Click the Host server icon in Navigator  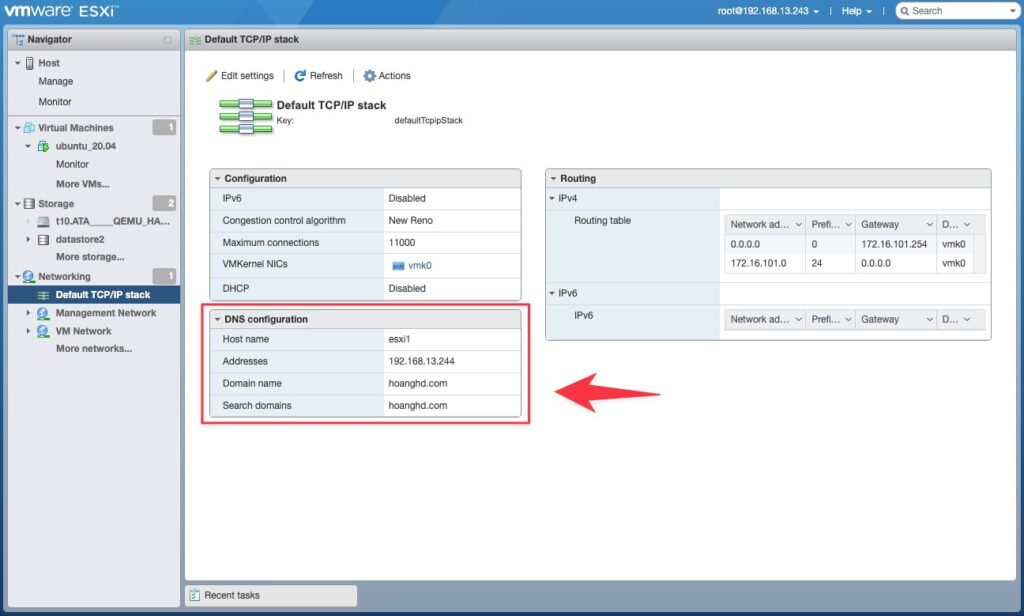coord(29,63)
